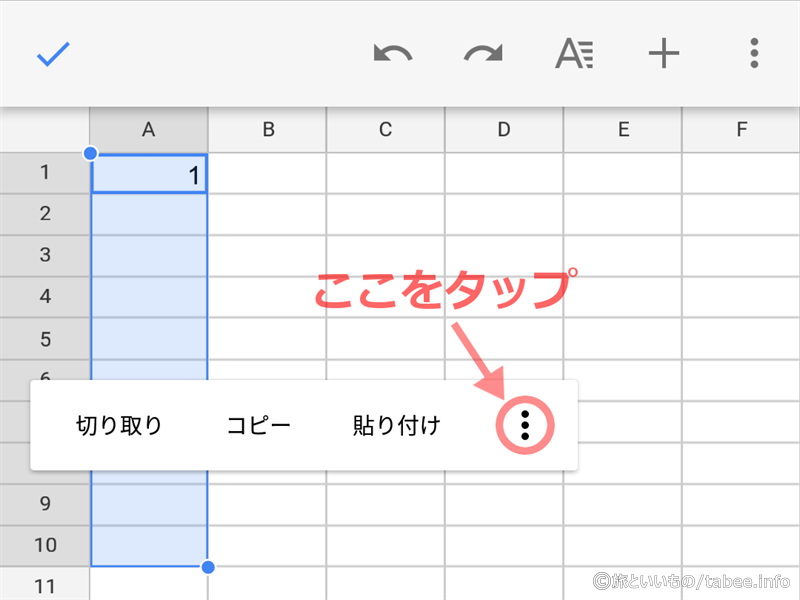This screenshot has height=600, width=800.
Task: Select row 2 header
Action: (x=45, y=214)
